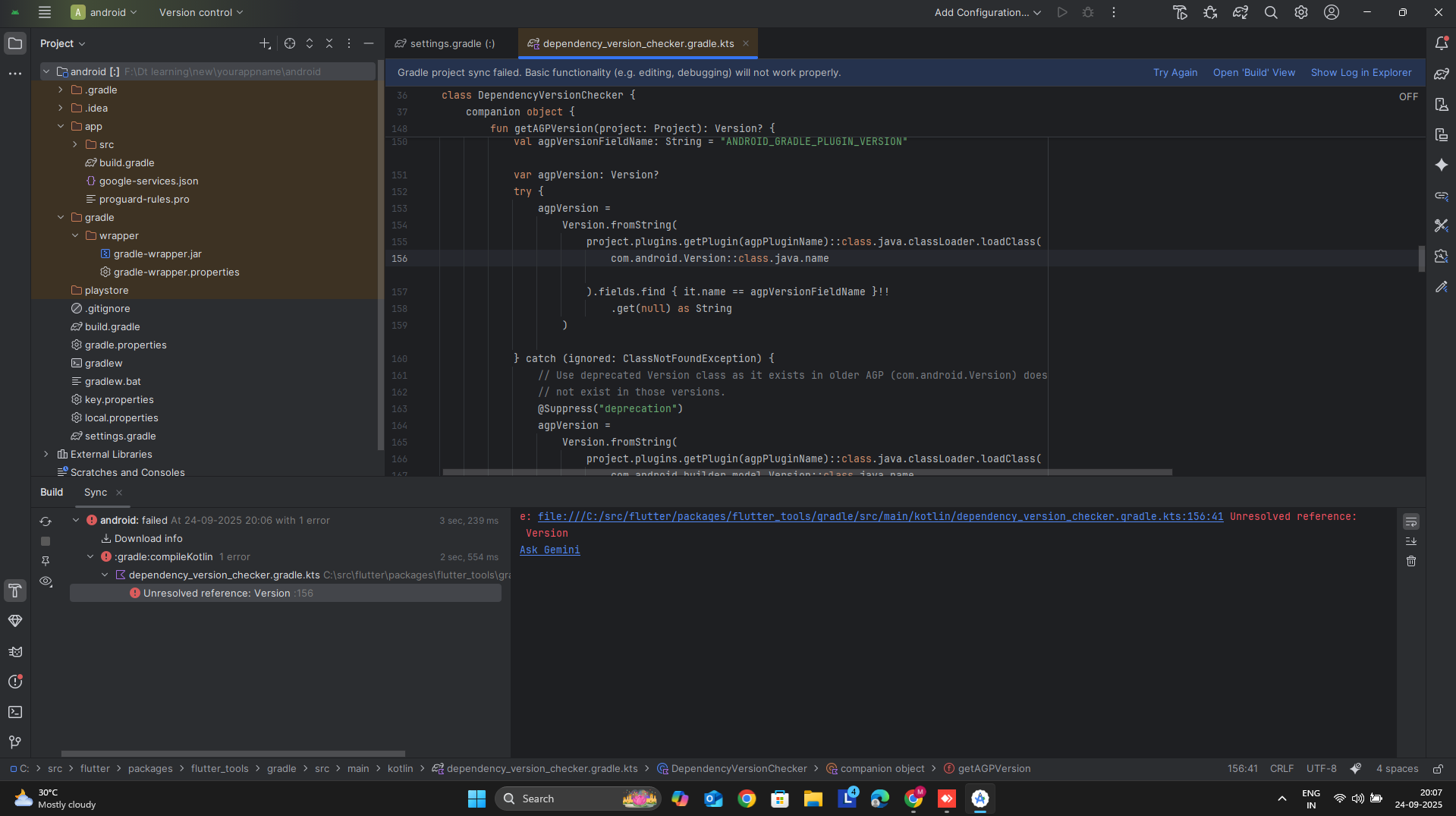
Task: Open the Version control menu
Action: coord(201,13)
